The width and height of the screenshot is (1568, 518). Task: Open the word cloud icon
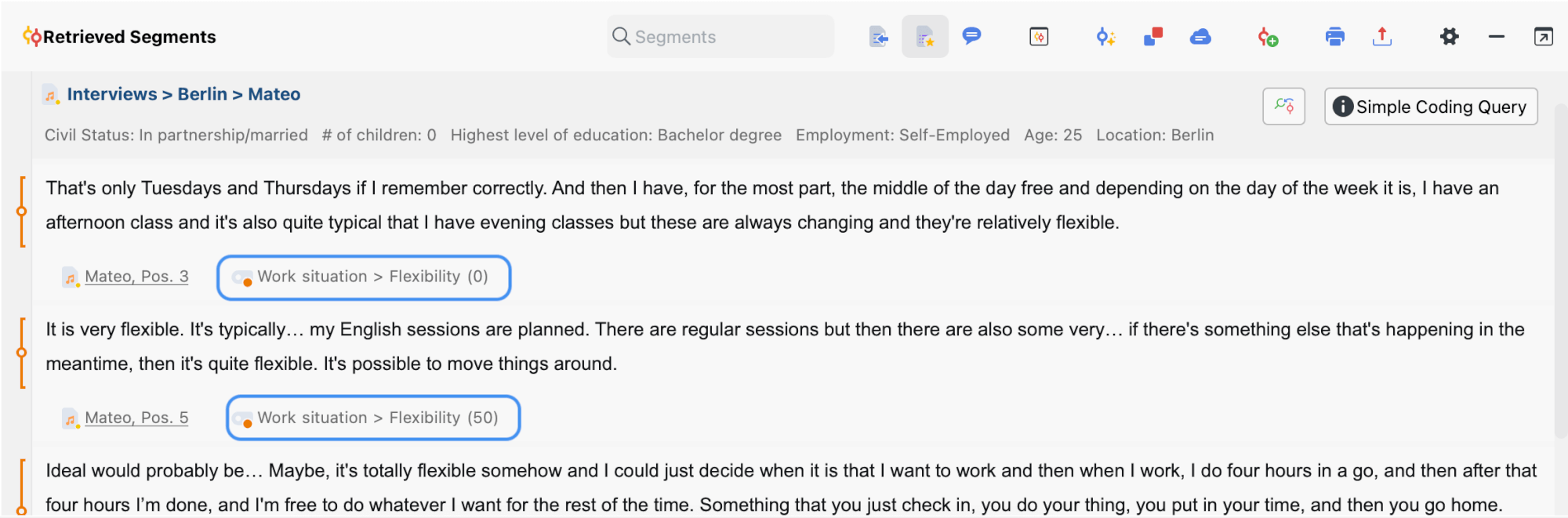click(x=1200, y=37)
